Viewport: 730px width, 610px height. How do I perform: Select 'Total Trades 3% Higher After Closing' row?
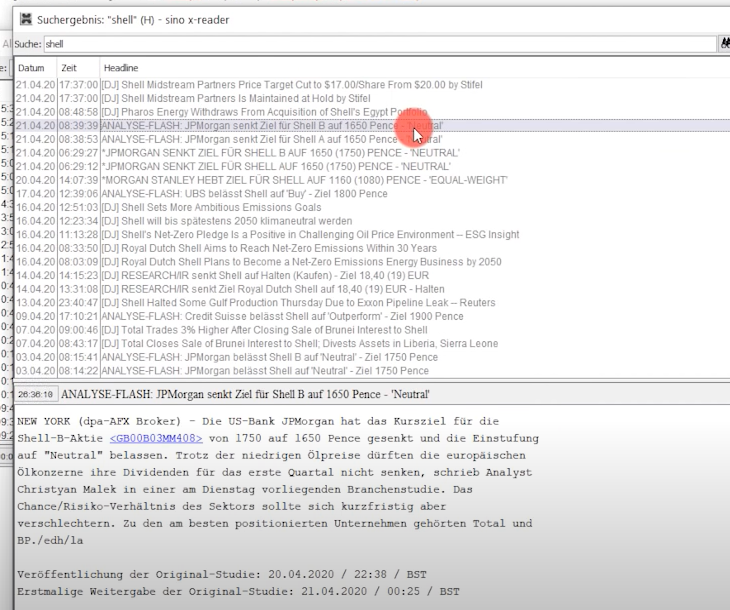point(372,330)
